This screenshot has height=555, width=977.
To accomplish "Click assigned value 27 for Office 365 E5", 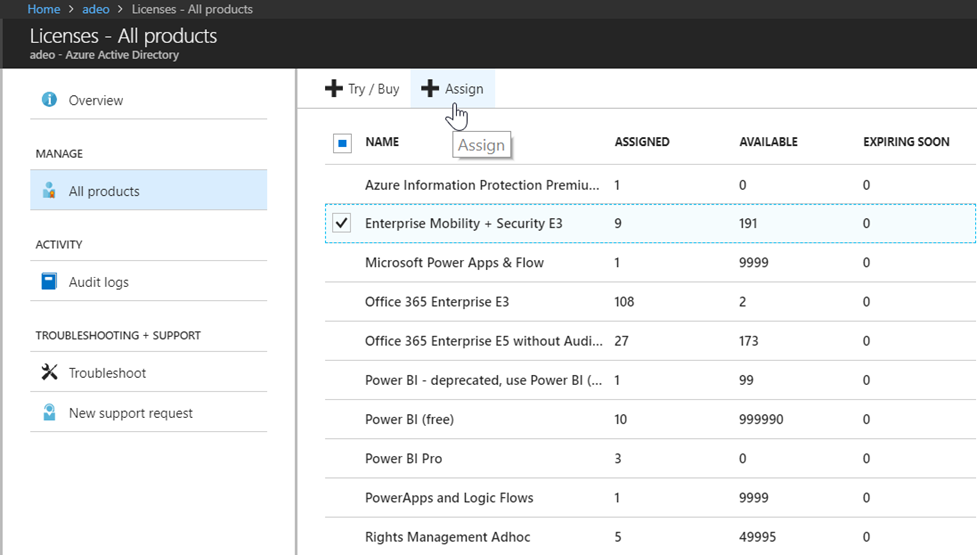I will point(621,341).
